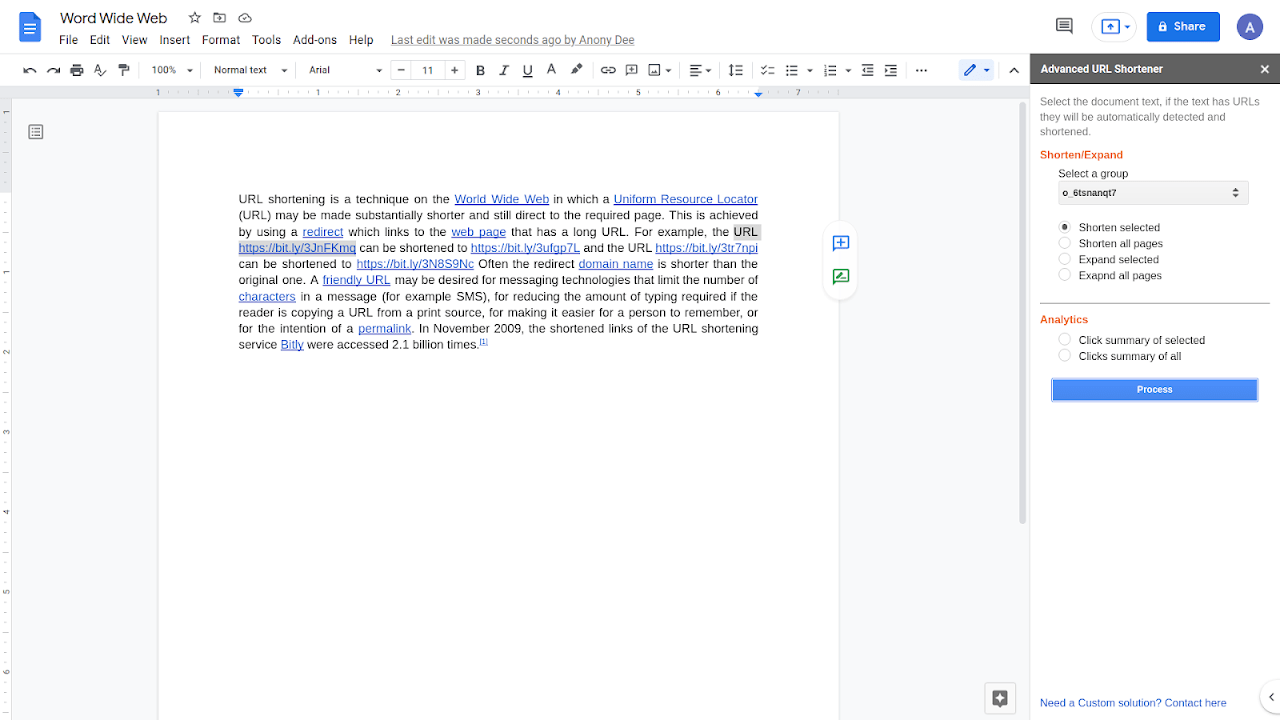This screenshot has height=720, width=1280.
Task: Click Need a Custom solution contact link
Action: coord(1133,703)
